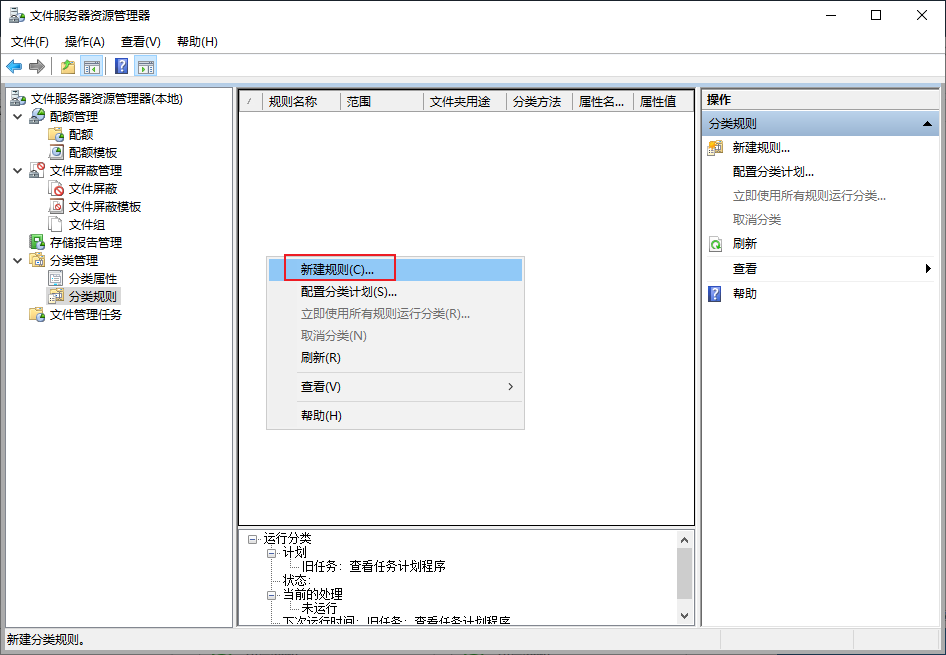The width and height of the screenshot is (946, 655).
Task: Collapse the 分类规则 actions section header arrow
Action: 927,124
